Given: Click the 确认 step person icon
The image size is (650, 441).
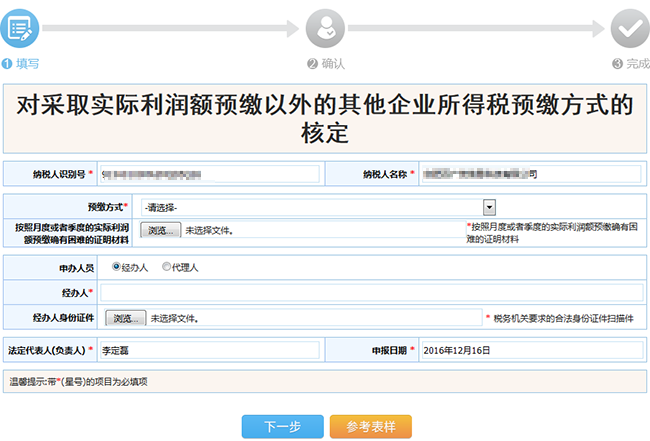Looking at the screenshot, I should coord(325,28).
